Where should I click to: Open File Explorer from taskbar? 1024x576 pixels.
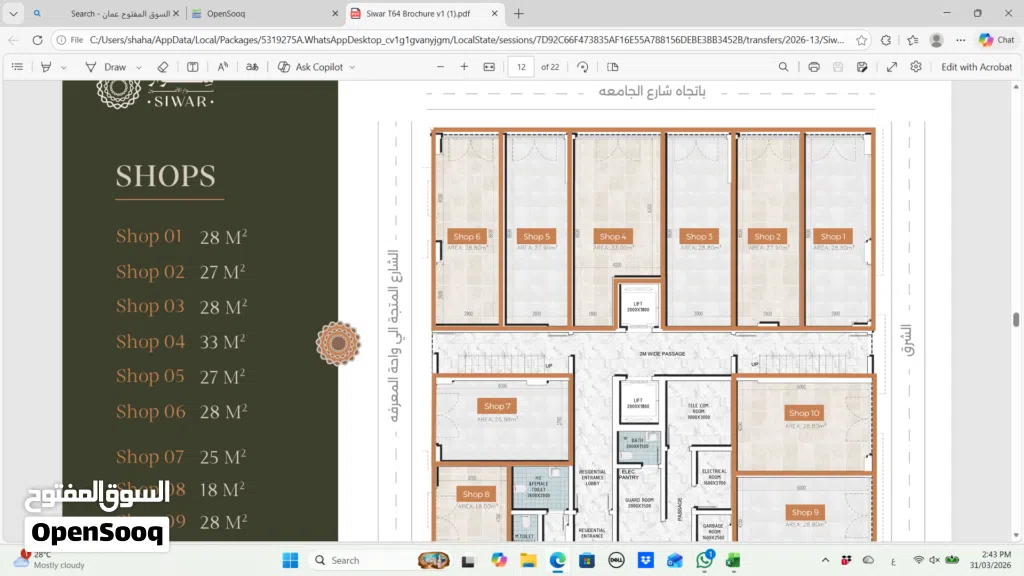(x=528, y=560)
